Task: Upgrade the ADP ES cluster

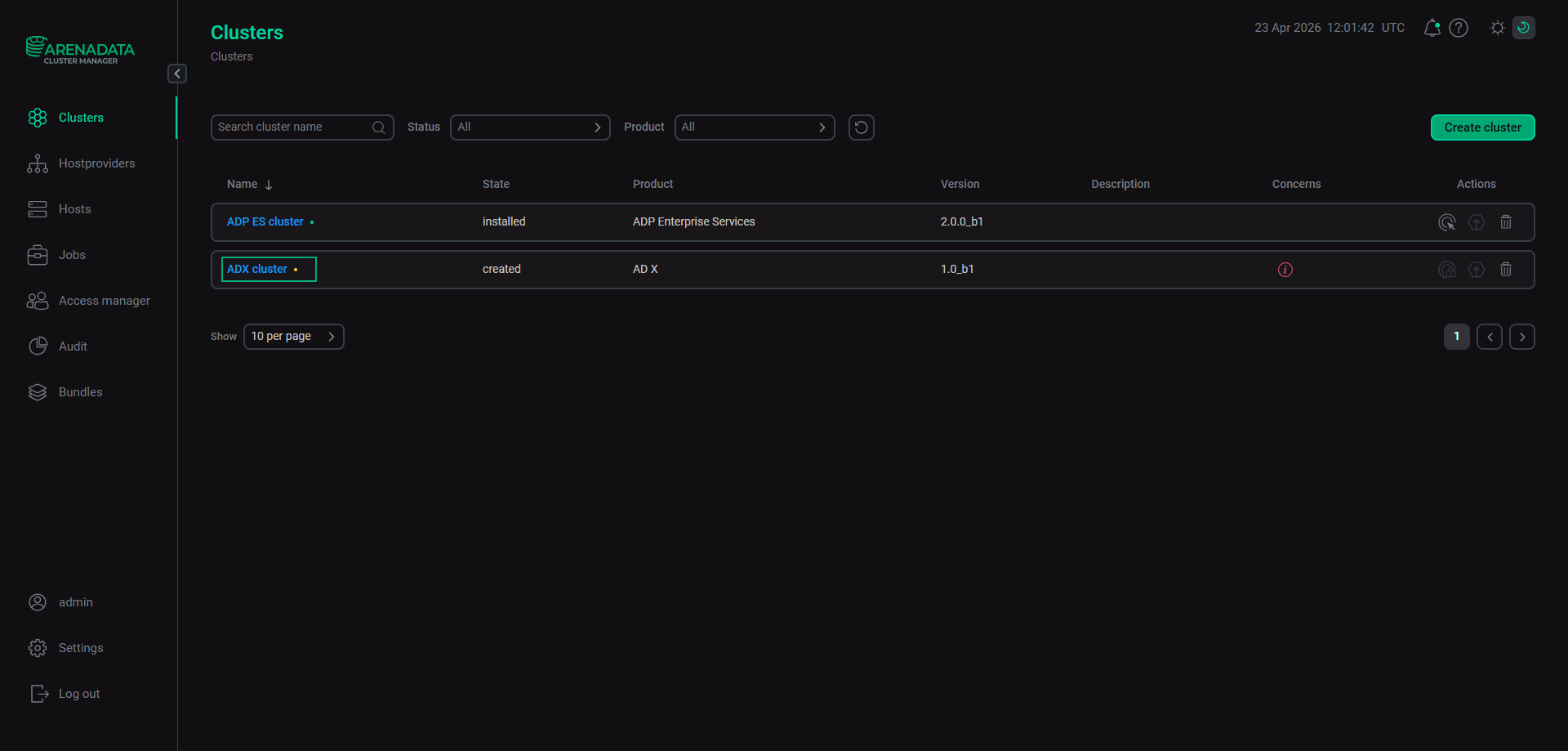Action: click(x=1476, y=222)
